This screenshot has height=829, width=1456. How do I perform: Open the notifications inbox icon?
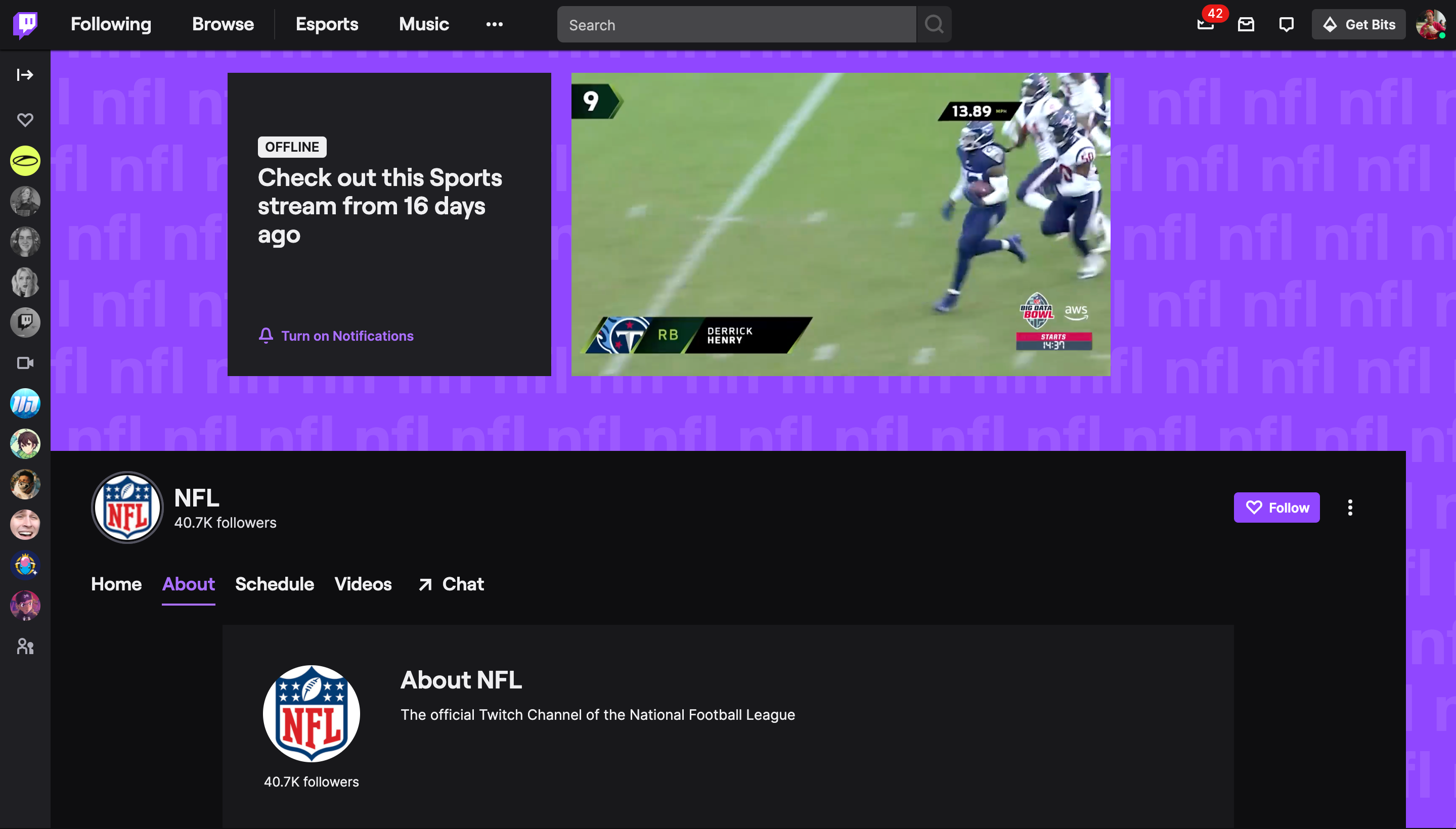coord(1246,24)
